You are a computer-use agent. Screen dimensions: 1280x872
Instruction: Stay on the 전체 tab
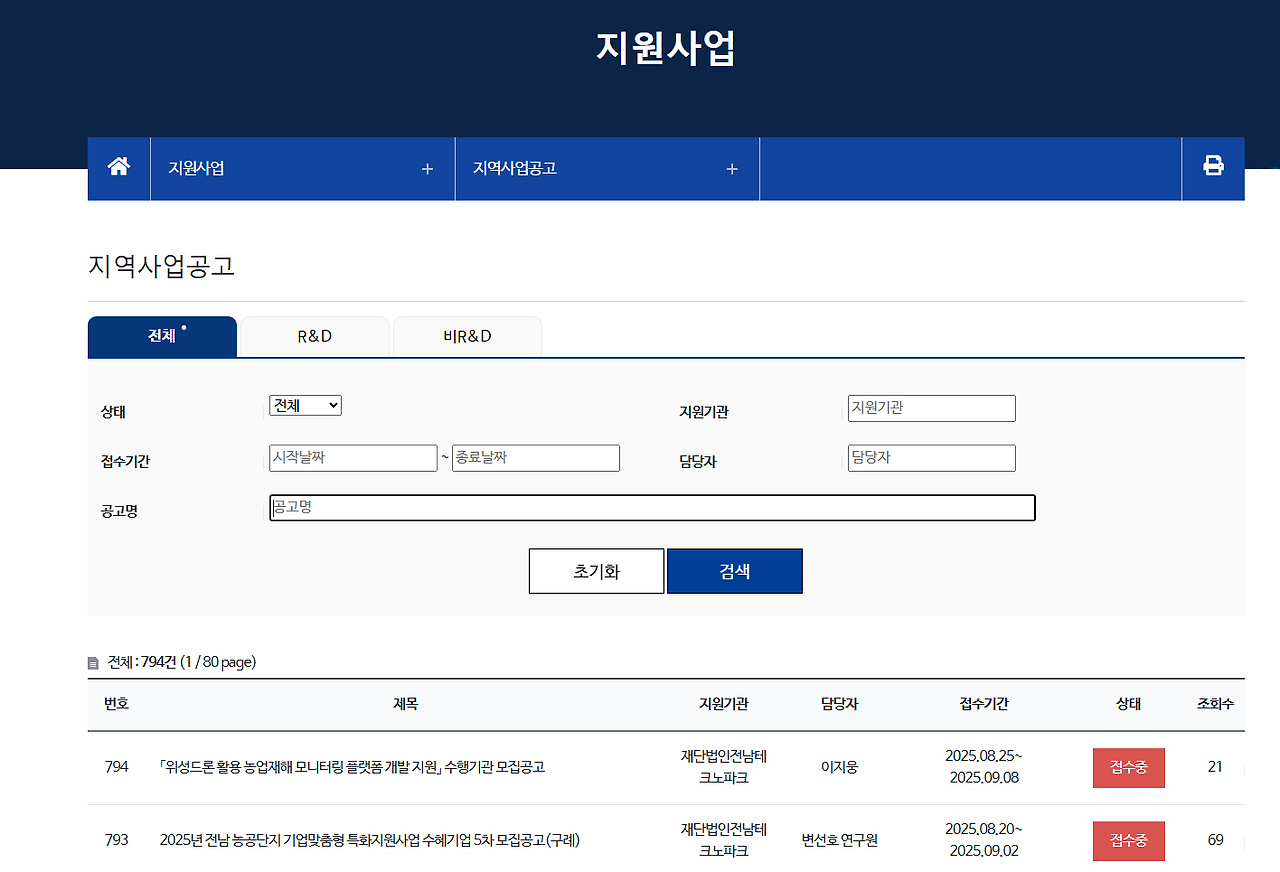click(161, 337)
